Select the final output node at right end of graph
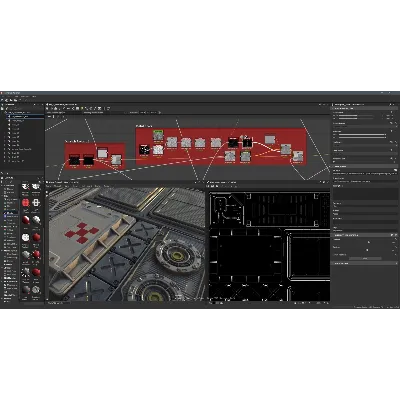 pyautogui.click(x=298, y=156)
